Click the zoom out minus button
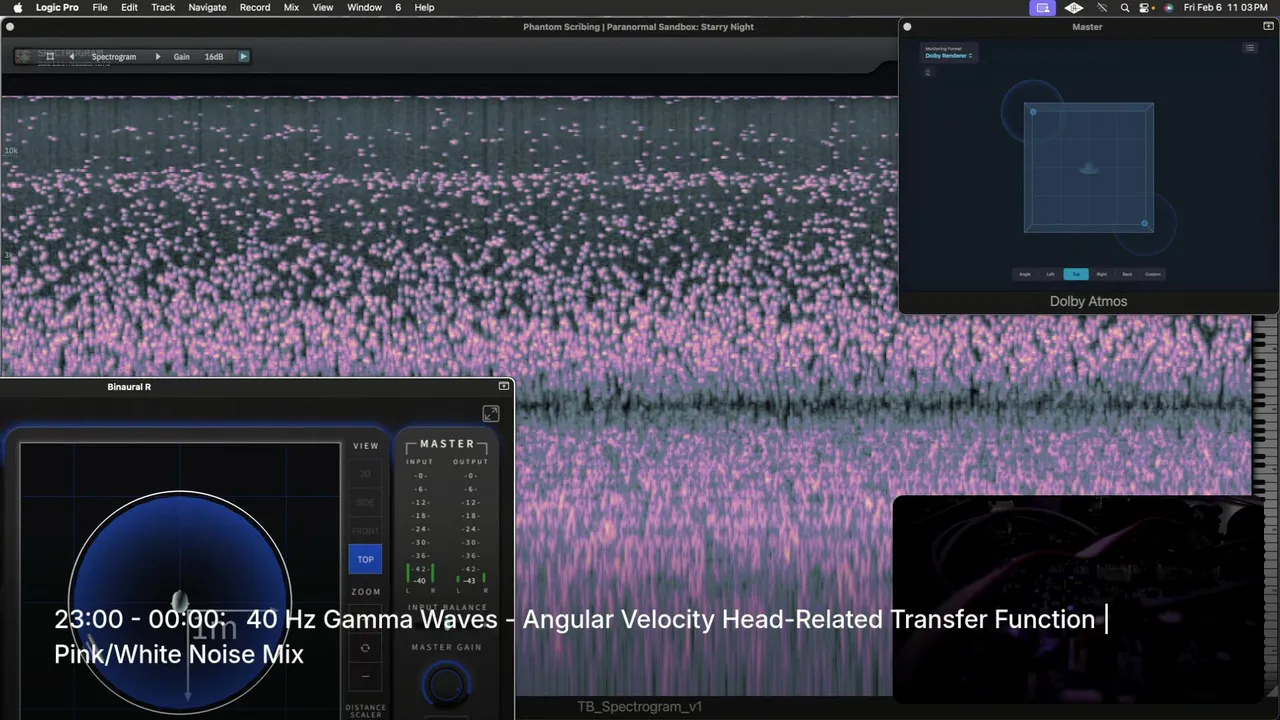The width and height of the screenshot is (1280, 720). pos(365,676)
